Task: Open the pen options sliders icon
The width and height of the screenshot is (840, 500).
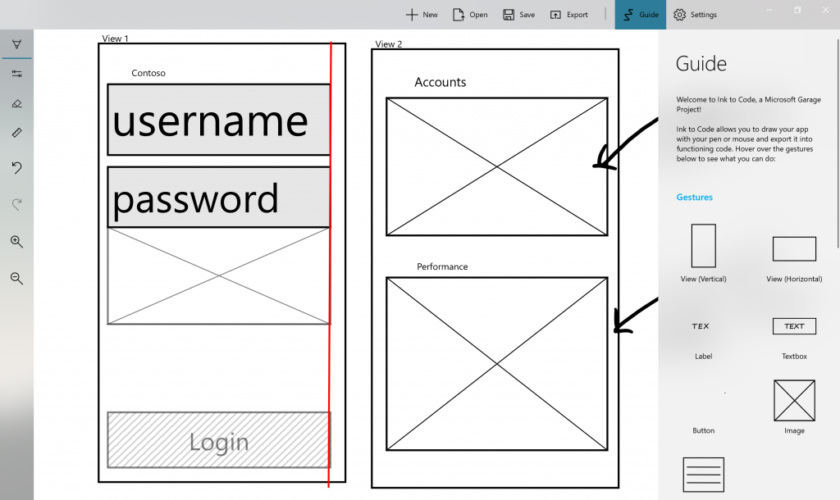Action: (x=17, y=73)
